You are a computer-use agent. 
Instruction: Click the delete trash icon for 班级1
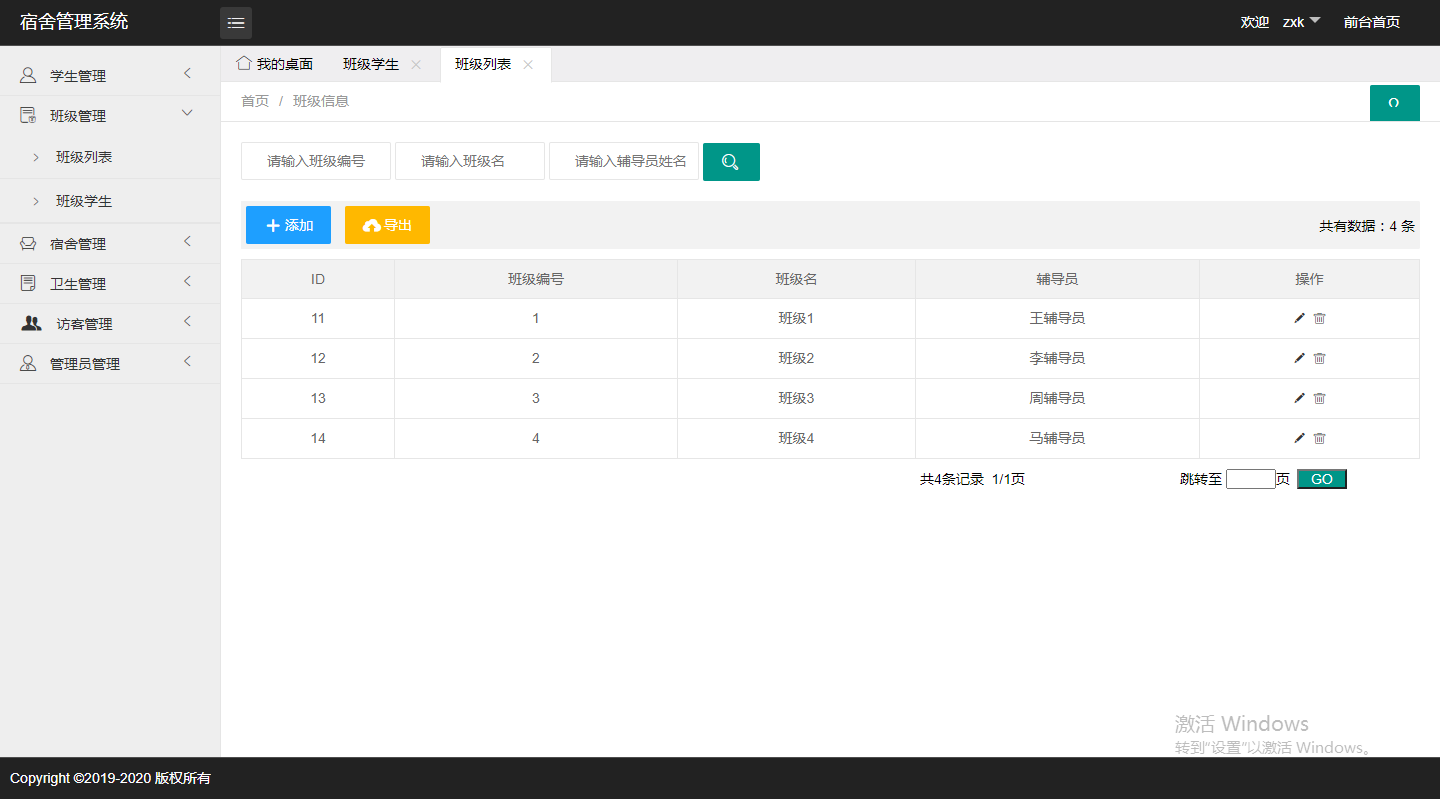(x=1319, y=318)
